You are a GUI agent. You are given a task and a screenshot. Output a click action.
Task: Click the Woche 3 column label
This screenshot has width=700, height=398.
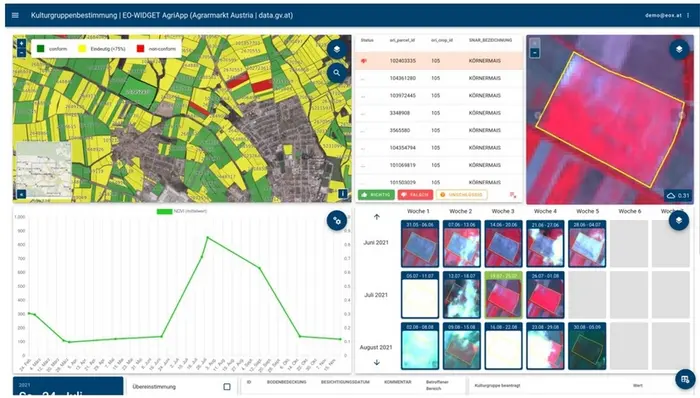click(x=503, y=211)
